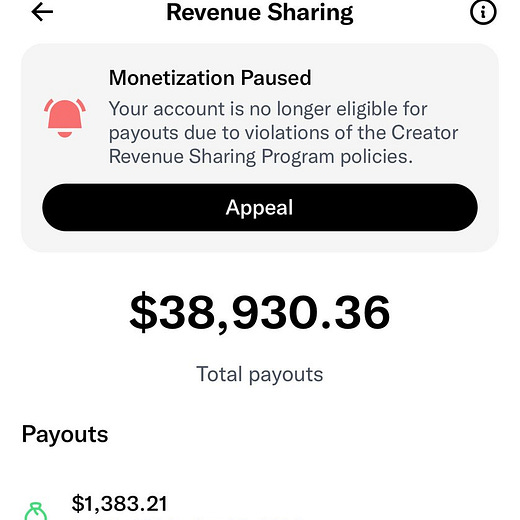Select the $38,930.36 total amount
The image size is (520, 520).
[x=260, y=312]
